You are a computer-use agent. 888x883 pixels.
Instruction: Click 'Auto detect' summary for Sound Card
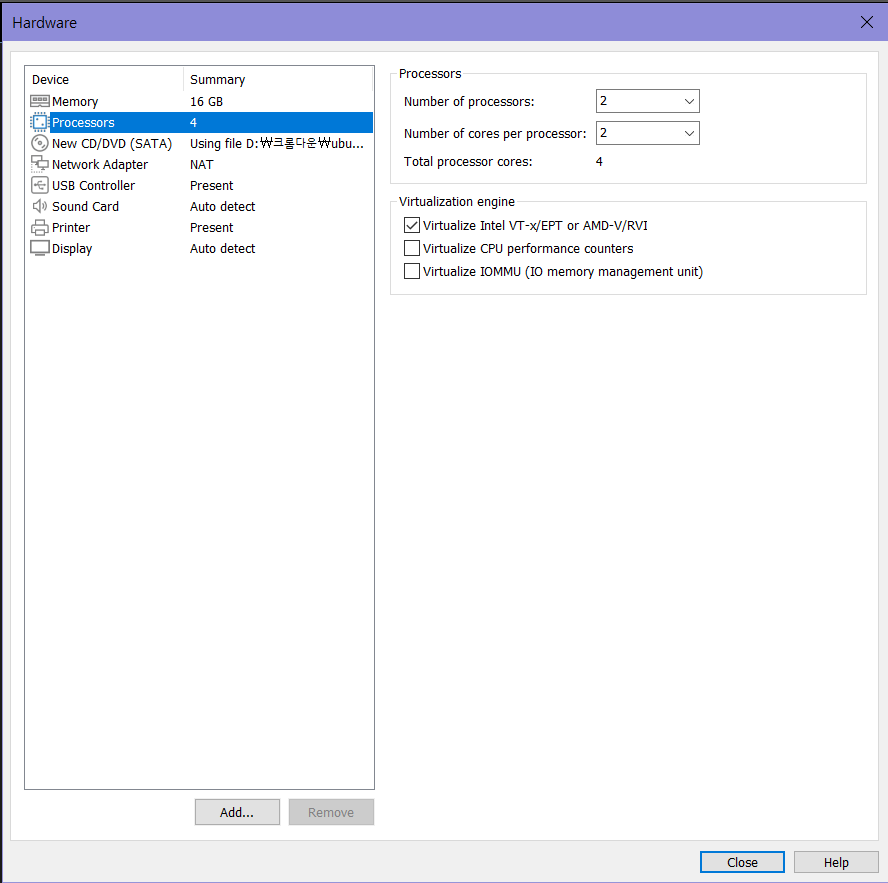click(223, 207)
